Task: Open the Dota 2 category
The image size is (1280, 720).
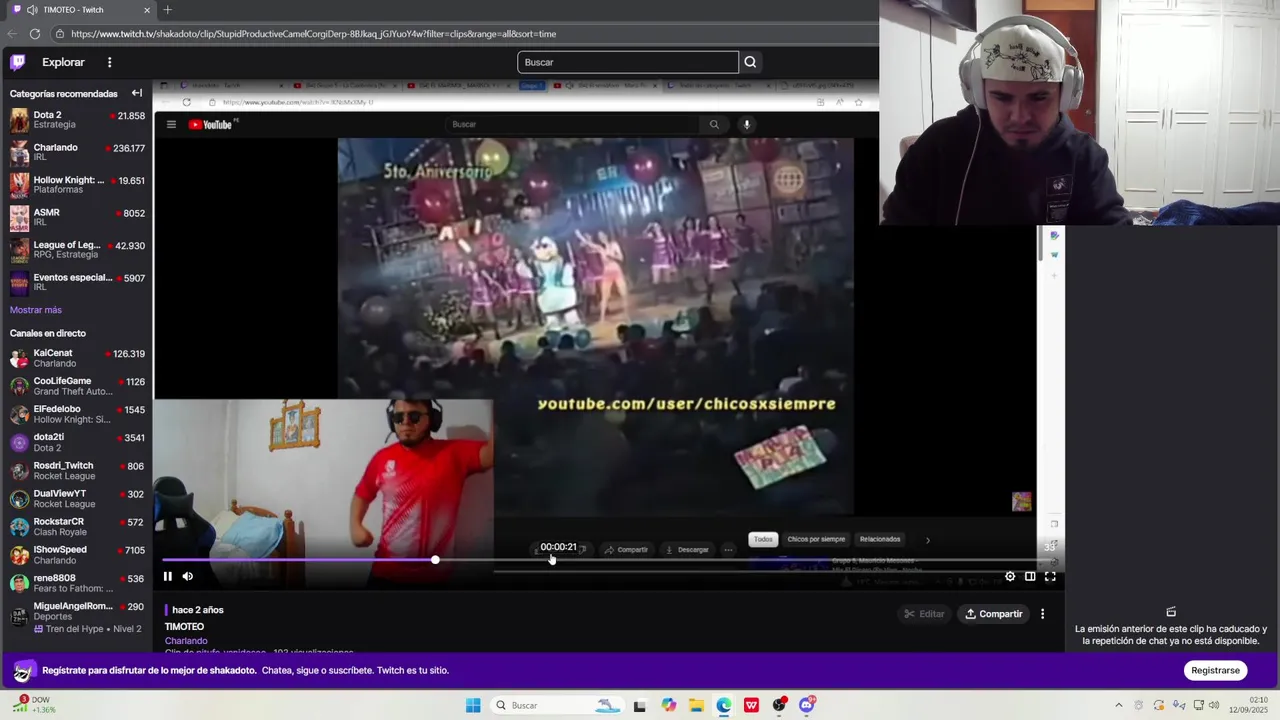Action: pos(77,120)
